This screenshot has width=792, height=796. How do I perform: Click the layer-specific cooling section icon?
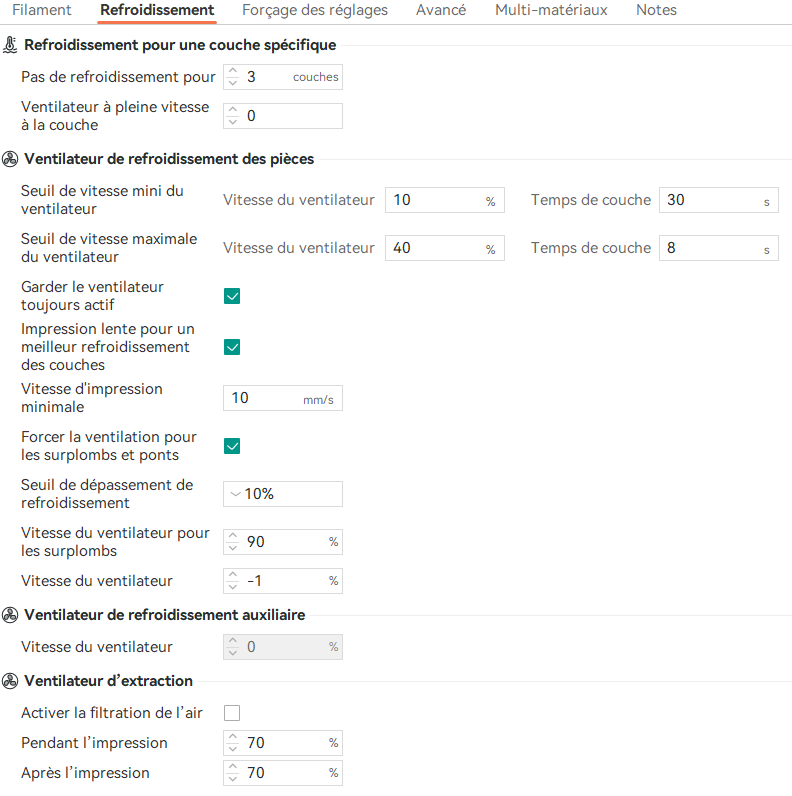coord(11,45)
